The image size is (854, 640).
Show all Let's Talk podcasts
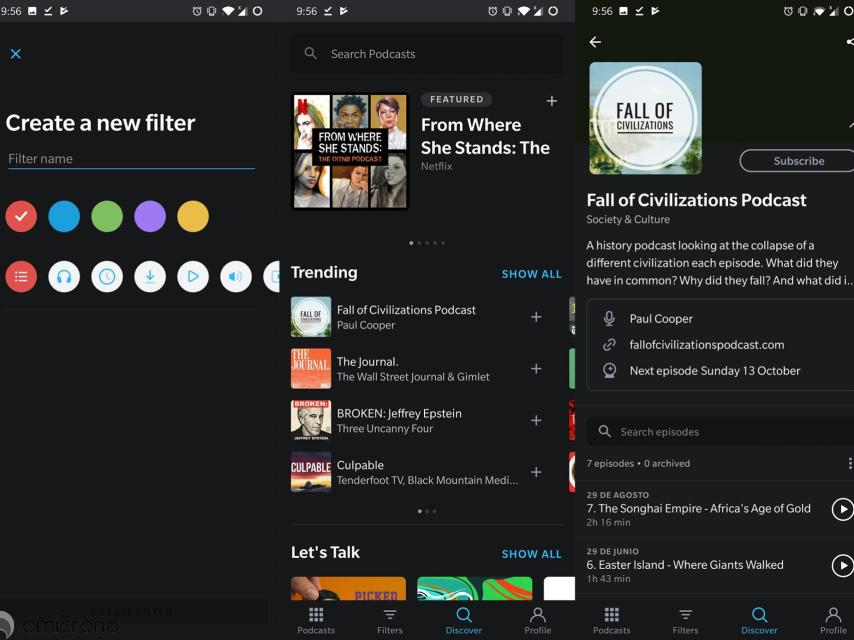pos(531,554)
